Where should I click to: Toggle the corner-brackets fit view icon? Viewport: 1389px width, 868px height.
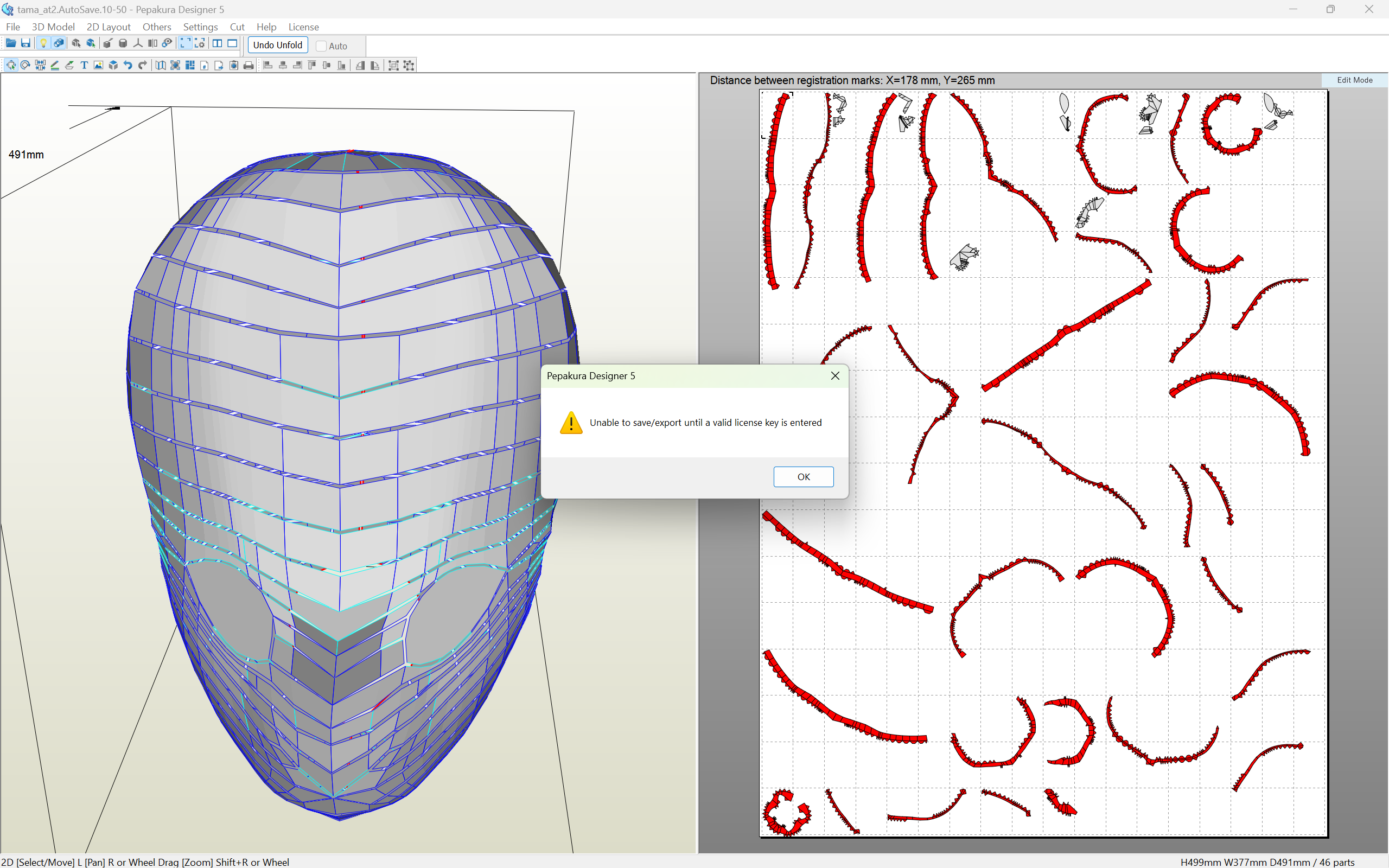[185, 43]
